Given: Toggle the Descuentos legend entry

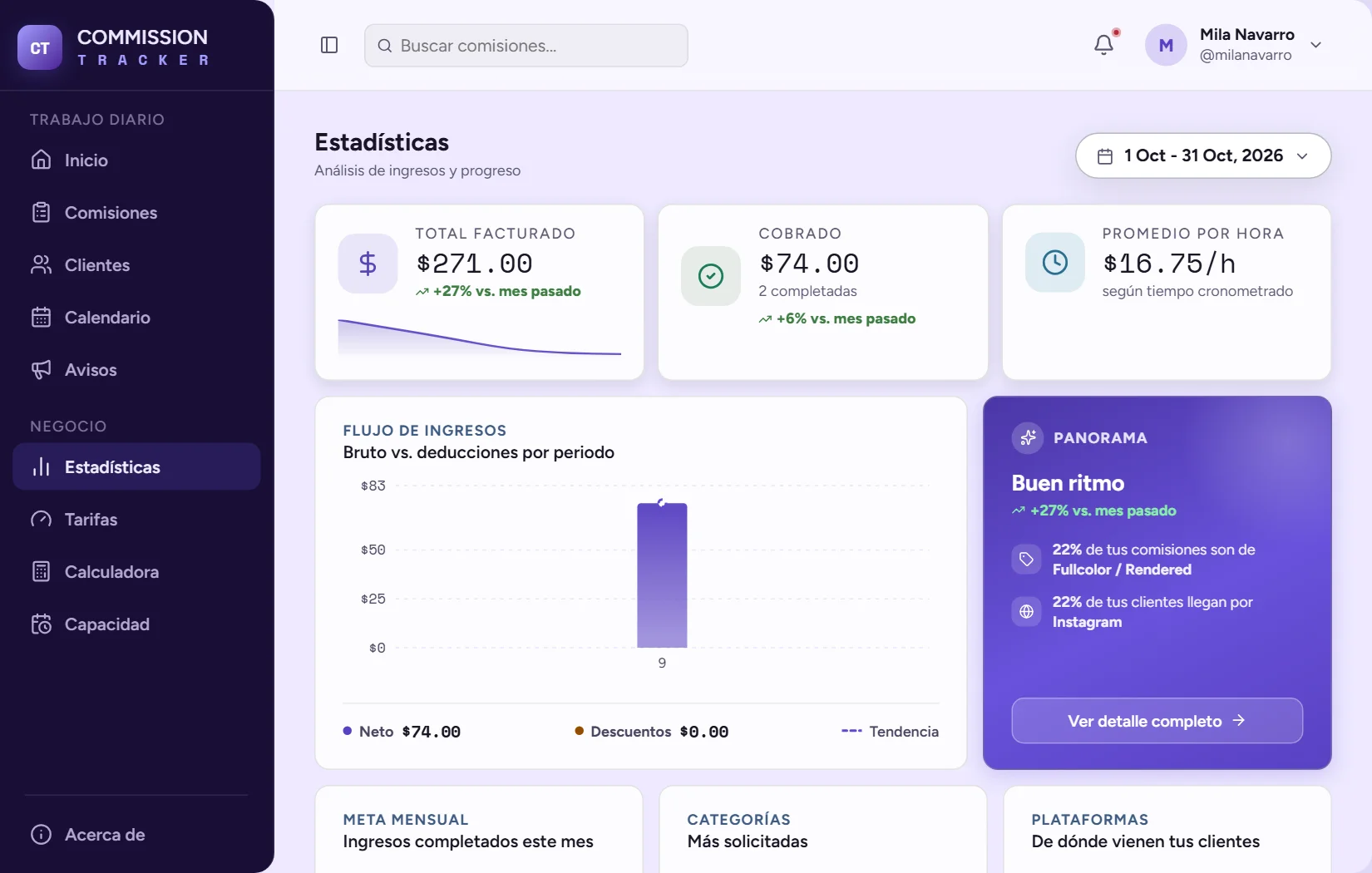Looking at the screenshot, I should tap(651, 732).
